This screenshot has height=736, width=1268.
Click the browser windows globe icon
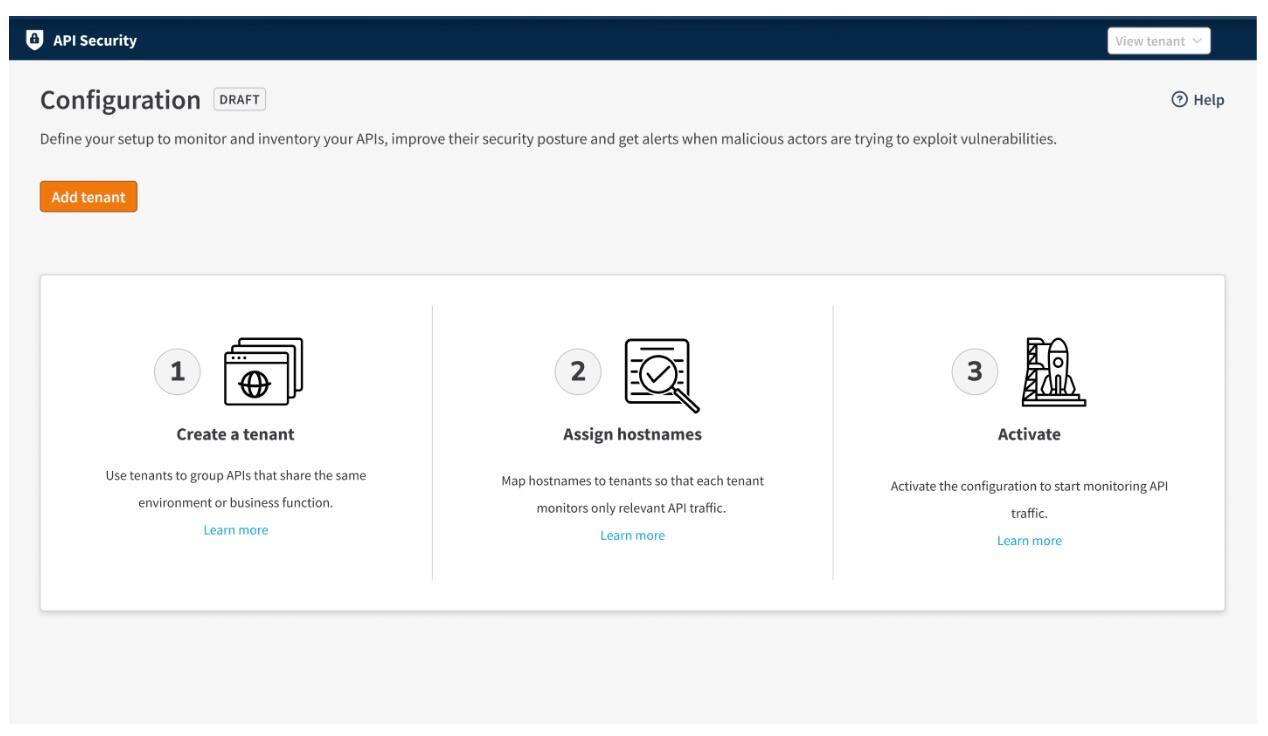coord(263,372)
